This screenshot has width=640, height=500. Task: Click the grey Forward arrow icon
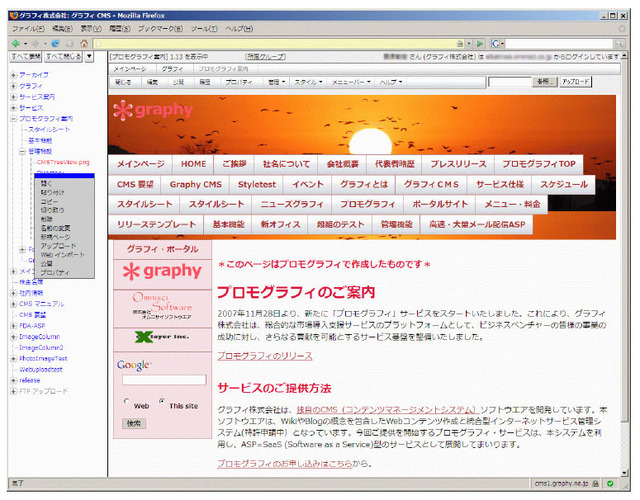36,43
